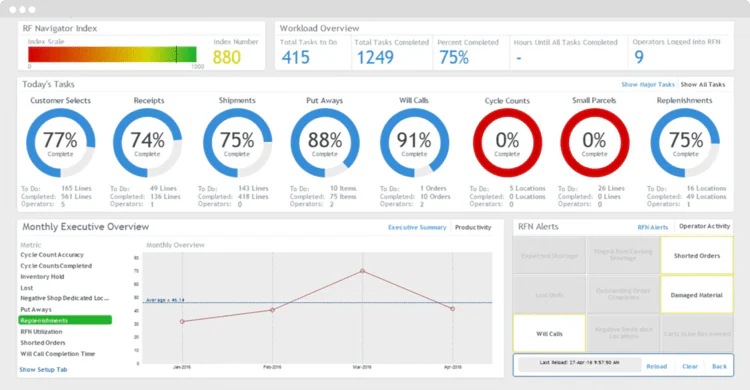Switch to the Show Major Tasks view
The image size is (750, 390).
click(648, 84)
